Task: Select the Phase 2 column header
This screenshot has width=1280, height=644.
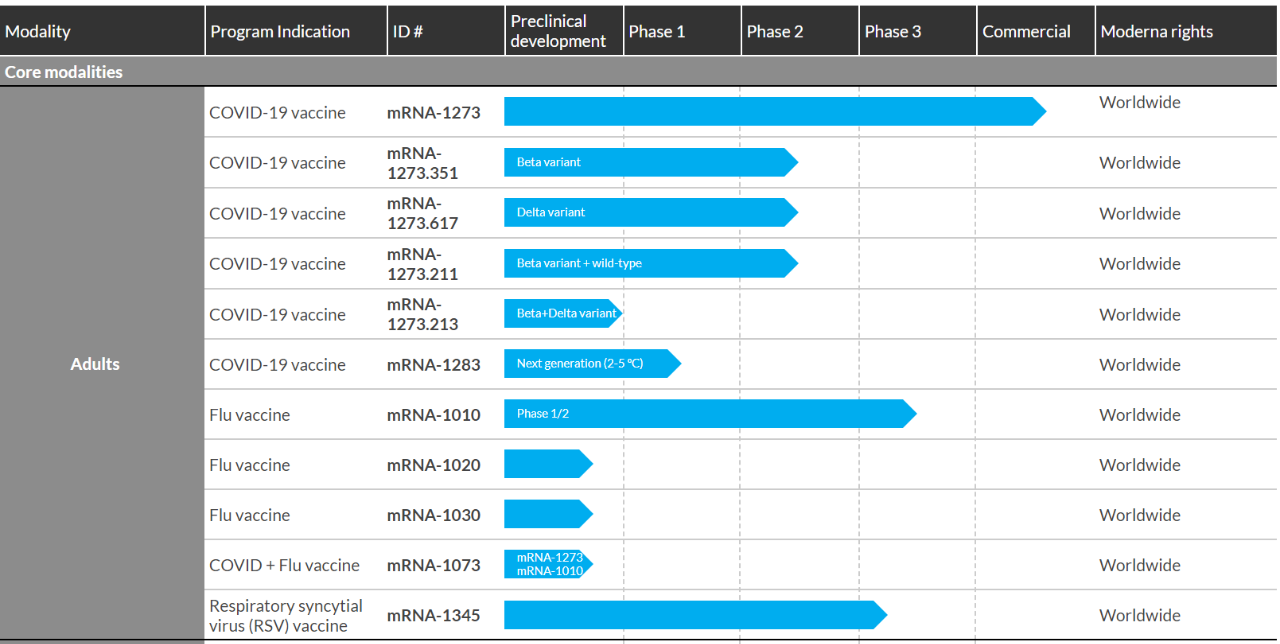Action: [800, 31]
